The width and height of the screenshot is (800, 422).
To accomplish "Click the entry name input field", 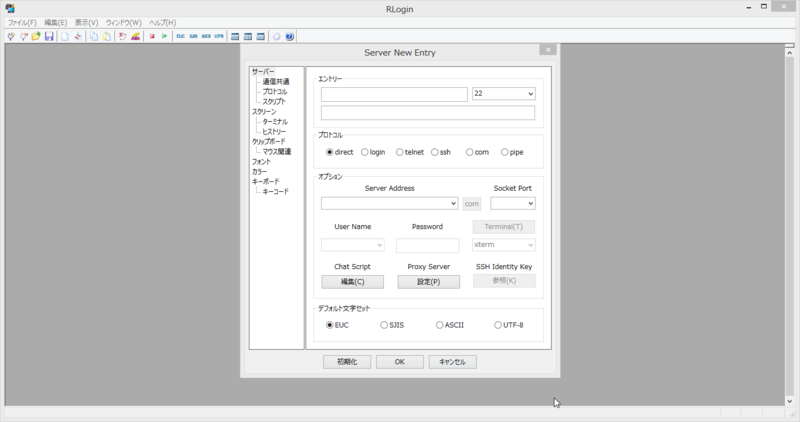I will [394, 94].
